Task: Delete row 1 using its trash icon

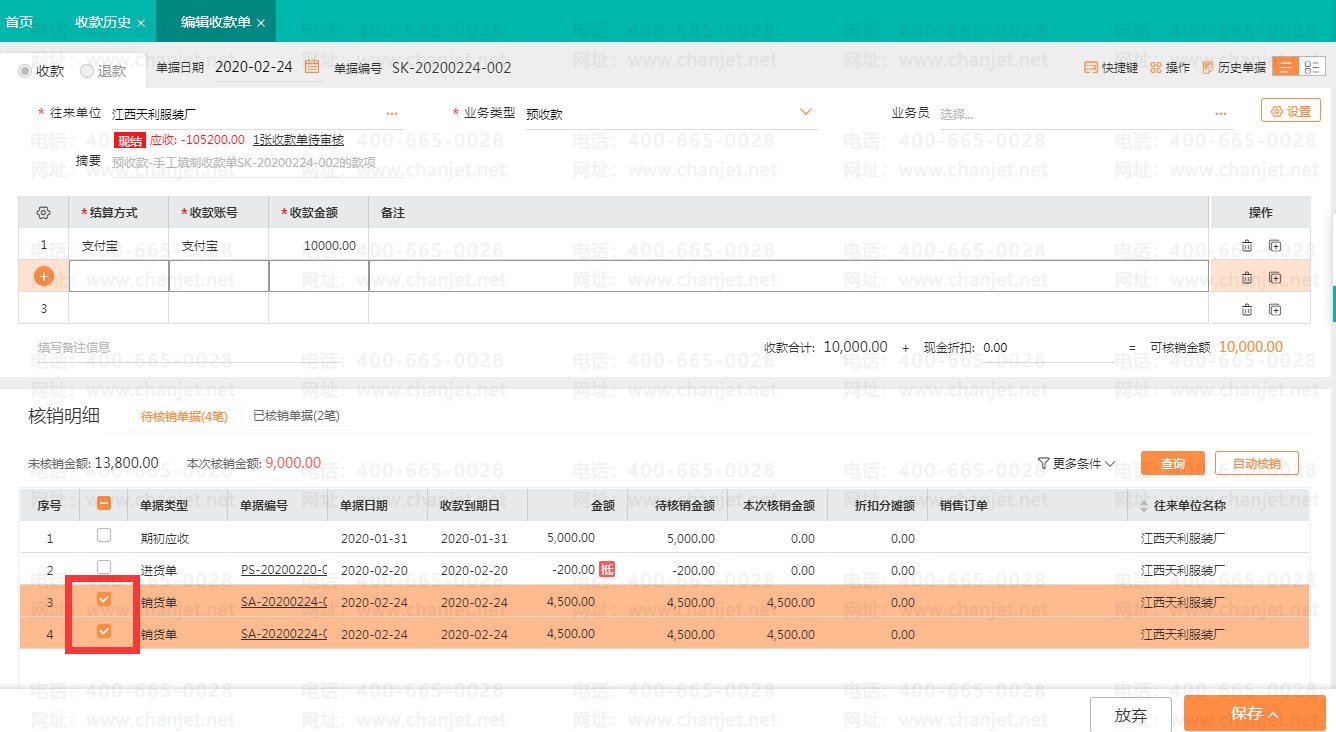Action: pos(1246,245)
